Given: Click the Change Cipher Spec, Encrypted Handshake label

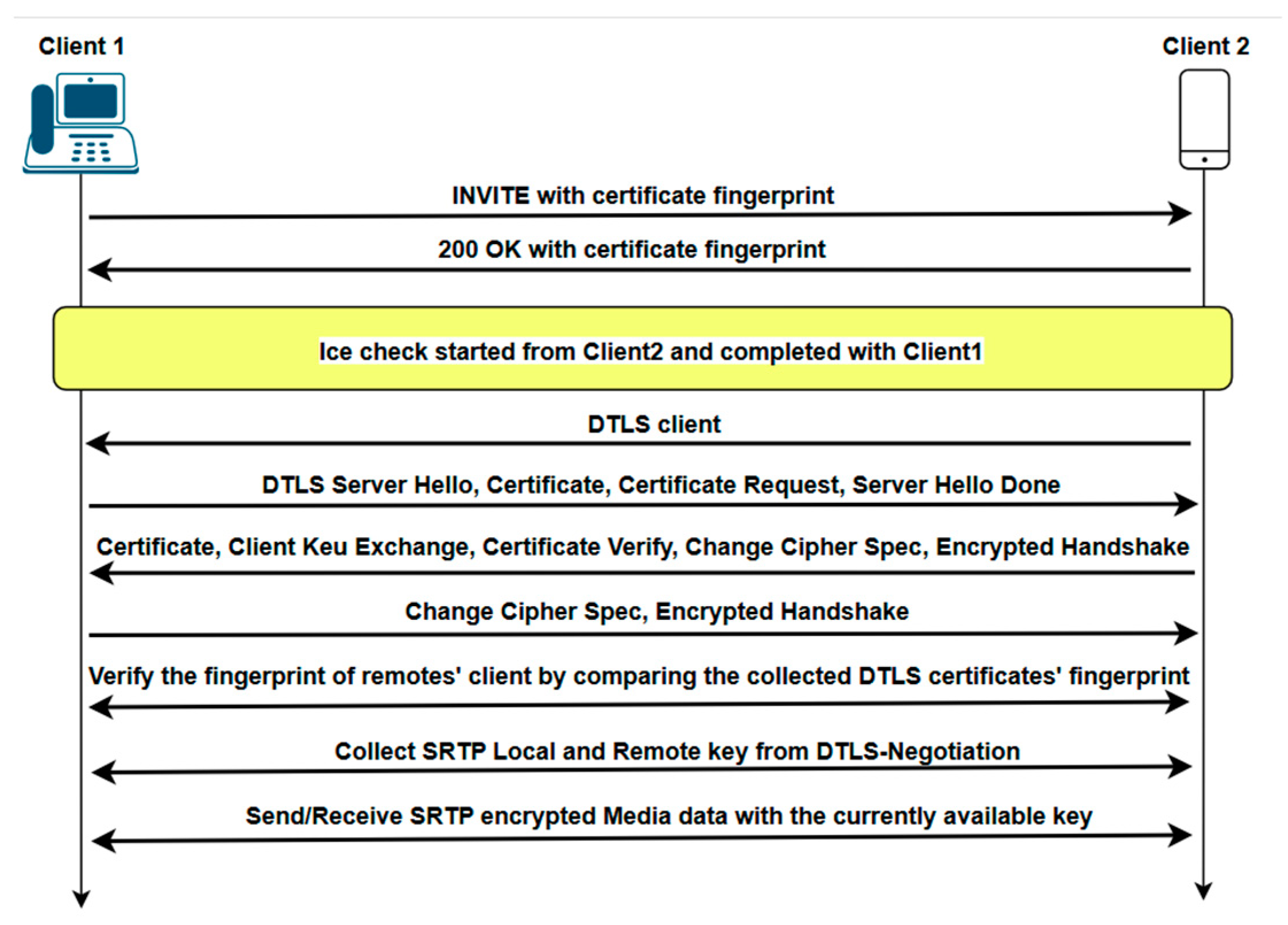Looking at the screenshot, I should (656, 612).
